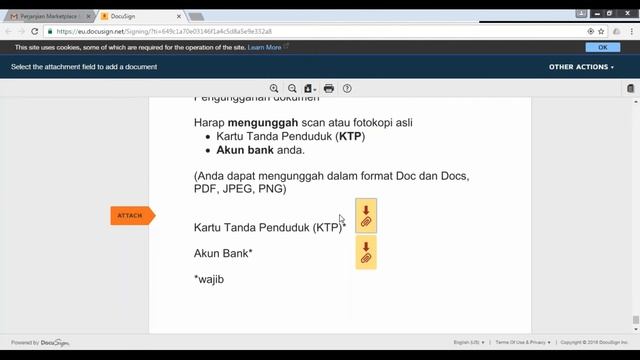Open a new browser tab
The width and height of the screenshot is (640, 360).
click(196, 17)
